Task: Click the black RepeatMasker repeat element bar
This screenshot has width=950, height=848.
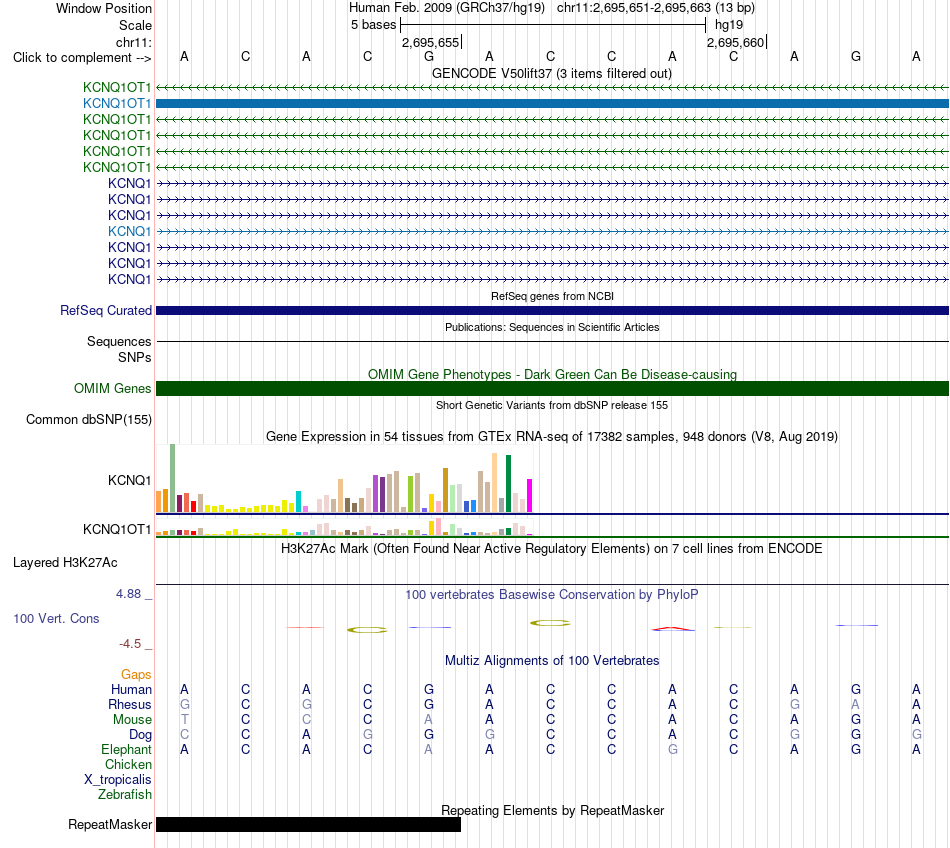Action: (x=308, y=824)
